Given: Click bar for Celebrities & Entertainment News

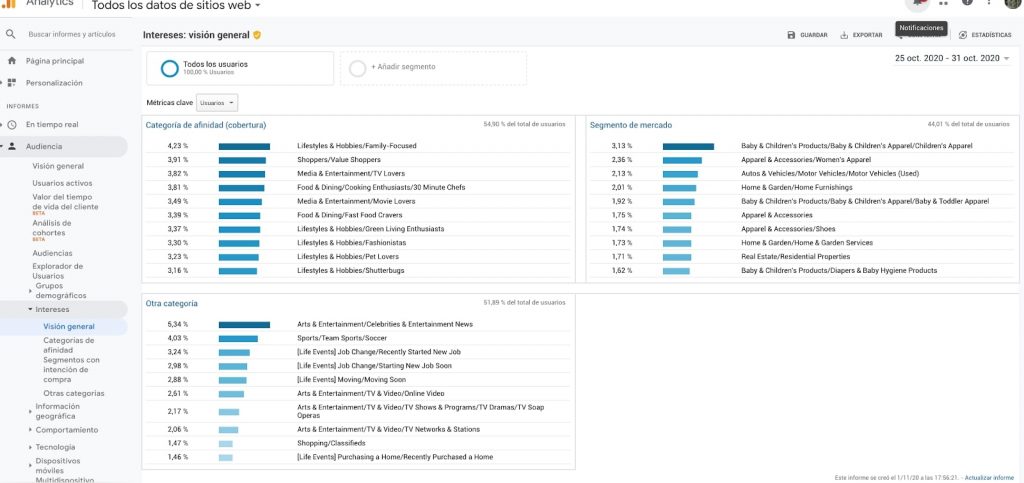Looking at the screenshot, I should click(244, 324).
